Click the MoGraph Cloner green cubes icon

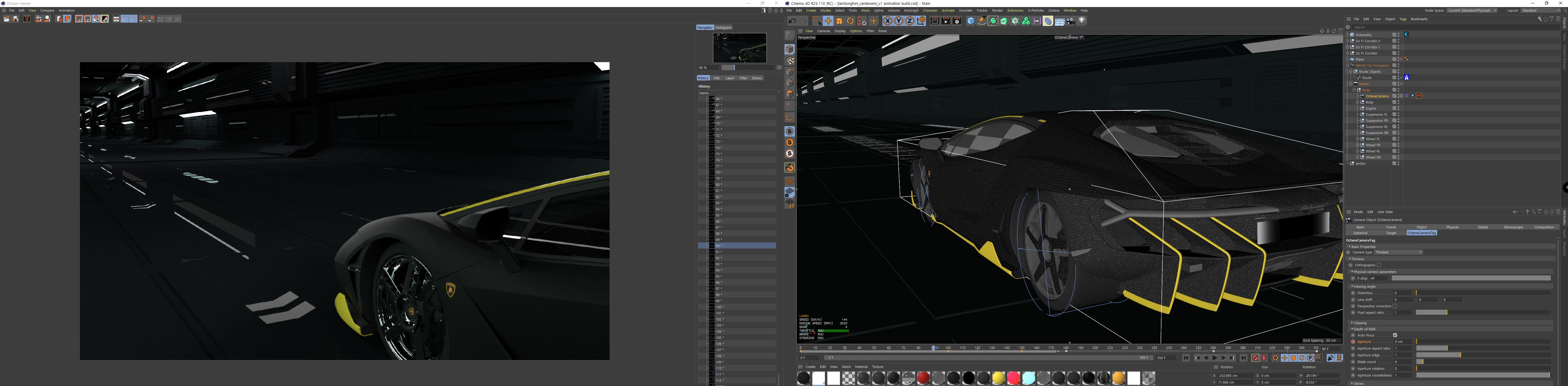[1026, 21]
